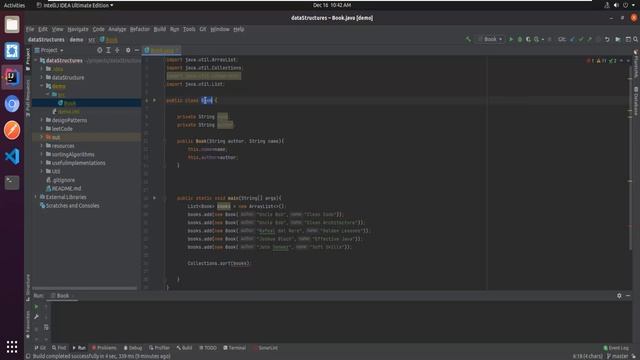Open Chromium browser from the dock
640x360 pixels.
click(12, 104)
